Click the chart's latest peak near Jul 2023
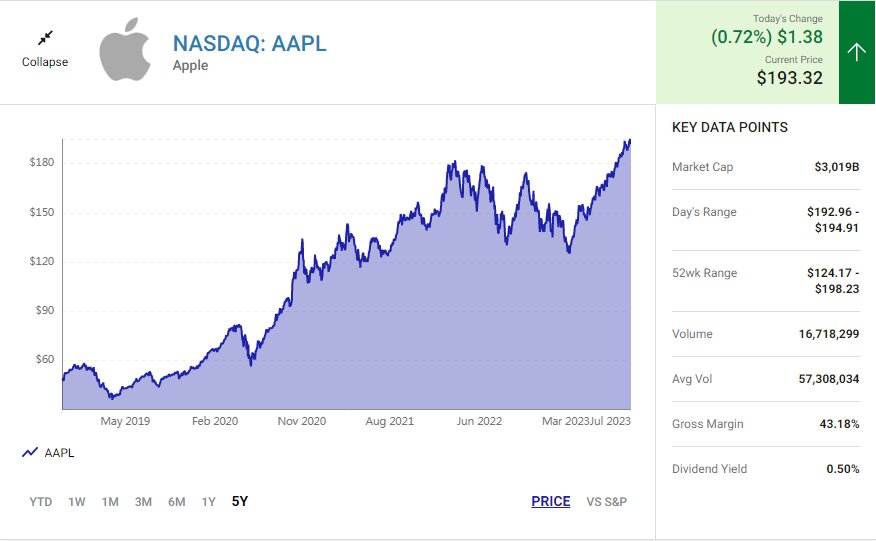Image resolution: width=876 pixels, height=541 pixels. click(629, 141)
